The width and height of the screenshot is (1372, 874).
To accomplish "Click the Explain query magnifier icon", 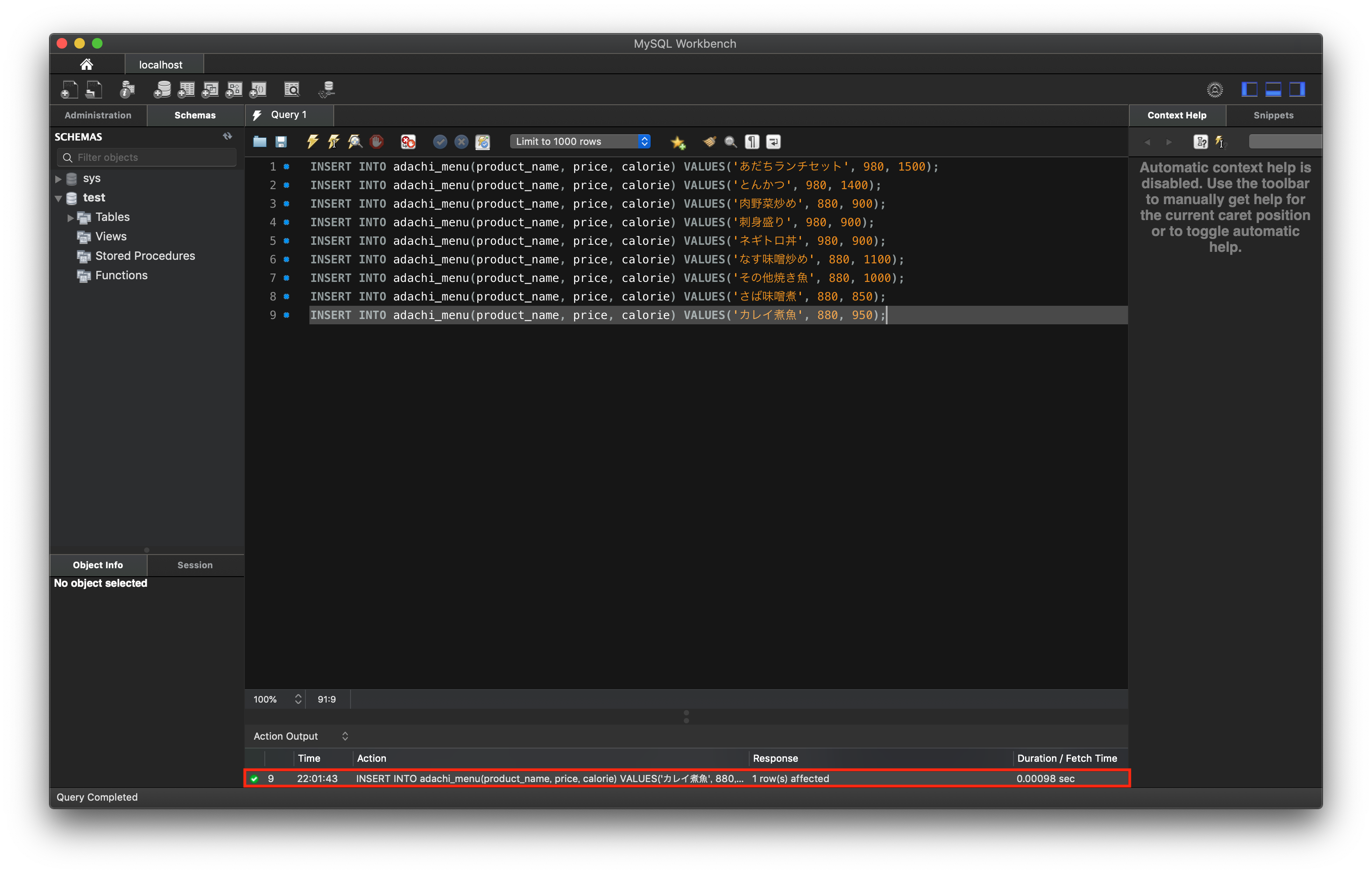I will [355, 141].
